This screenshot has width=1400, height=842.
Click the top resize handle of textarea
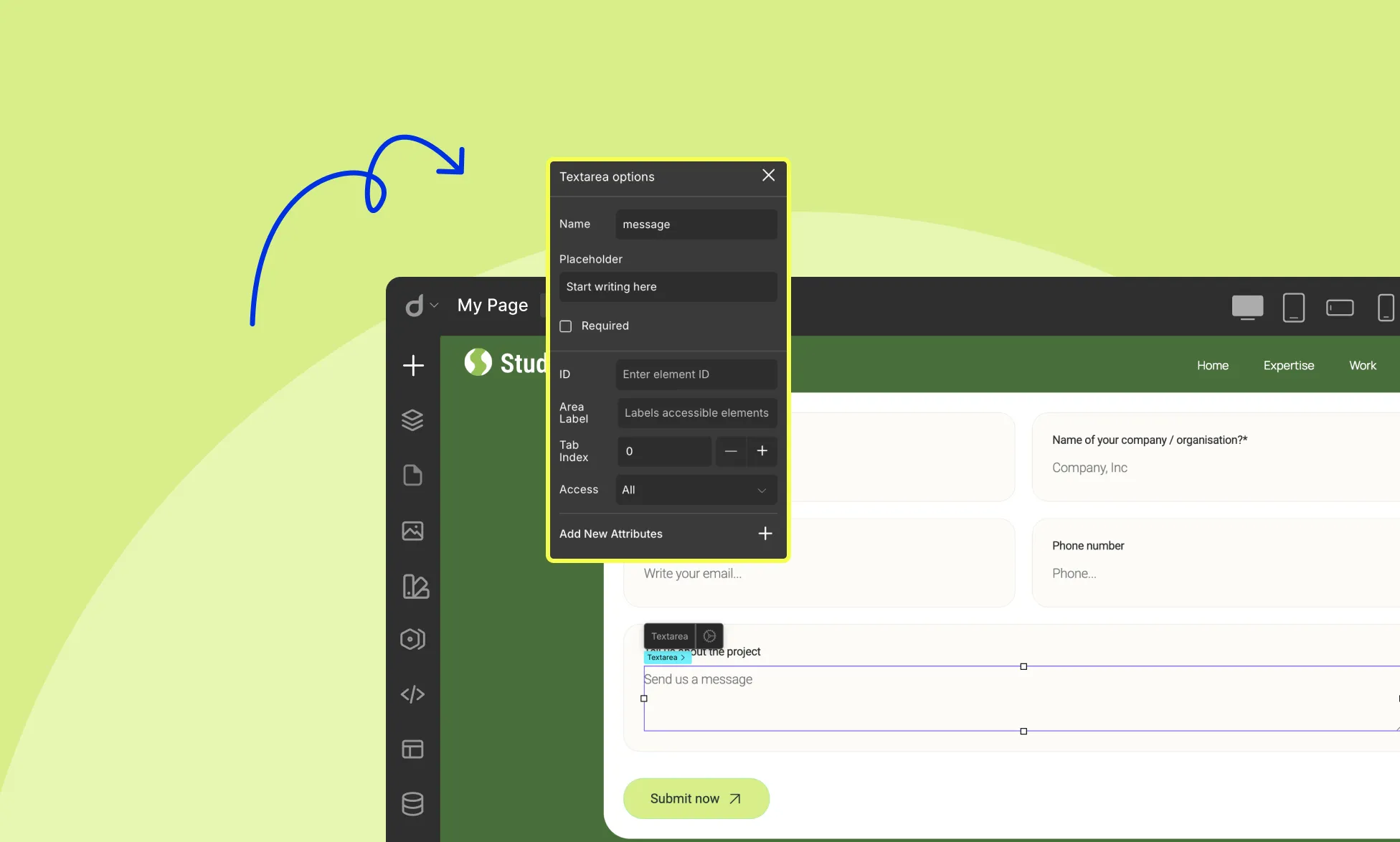point(1023,666)
